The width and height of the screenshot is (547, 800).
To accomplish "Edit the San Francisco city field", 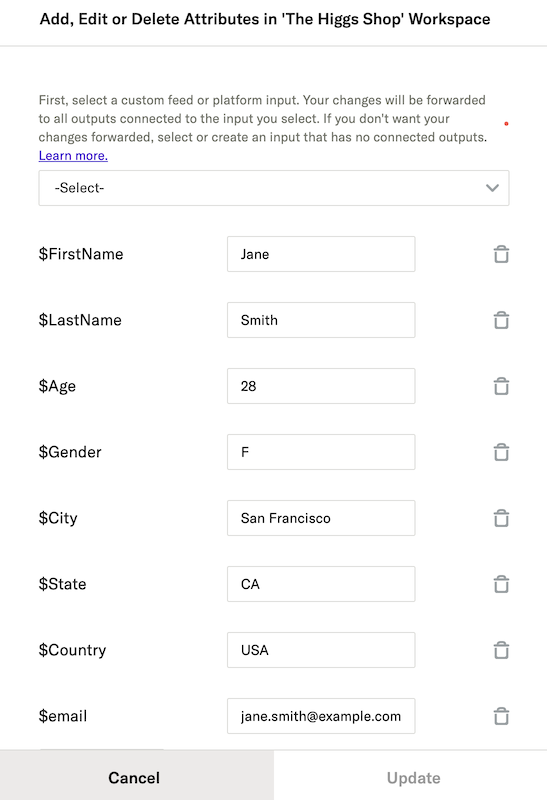I will [321, 518].
